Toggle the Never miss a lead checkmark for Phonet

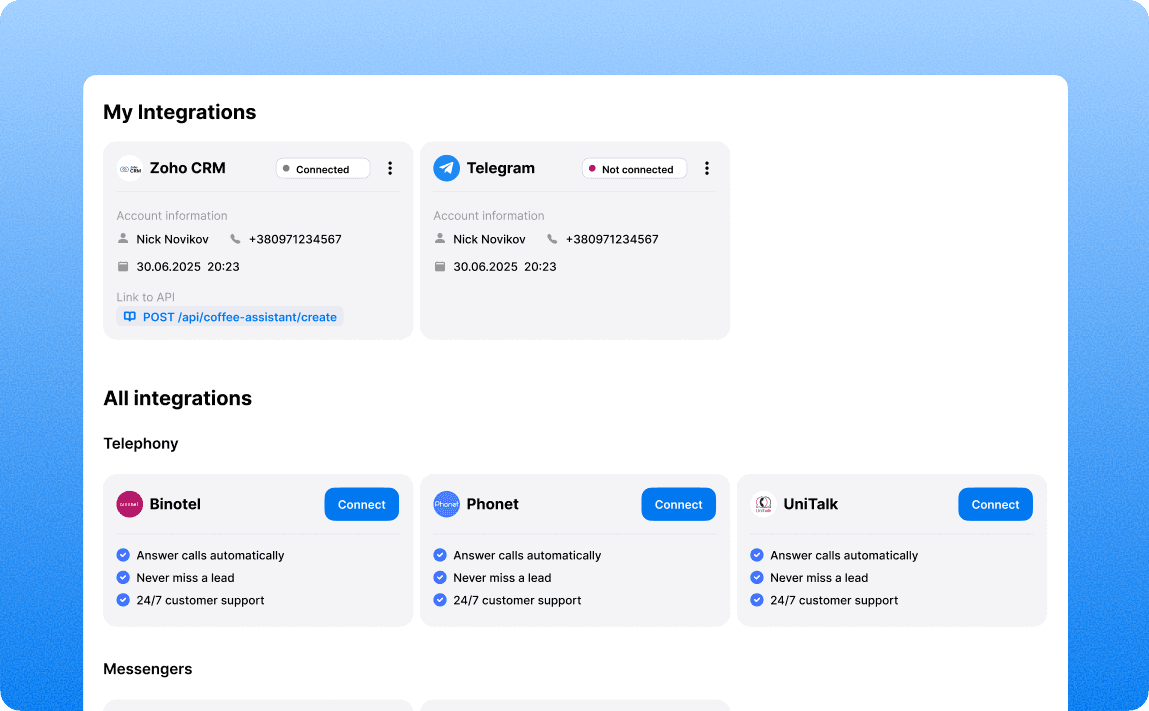(x=440, y=577)
